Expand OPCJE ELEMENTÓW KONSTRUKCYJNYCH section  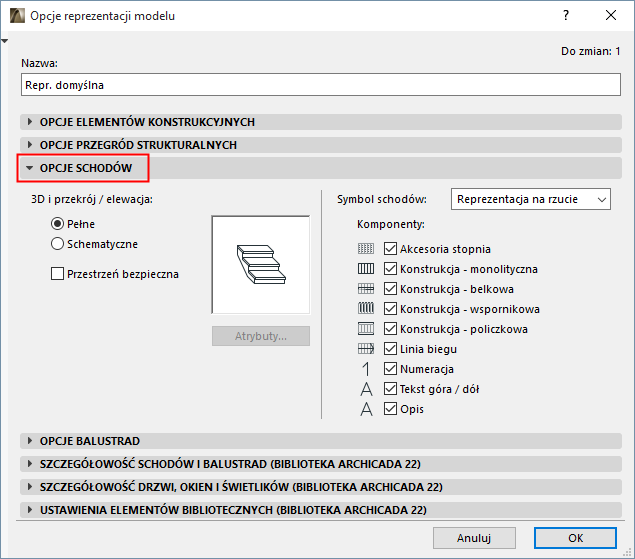tap(321, 122)
